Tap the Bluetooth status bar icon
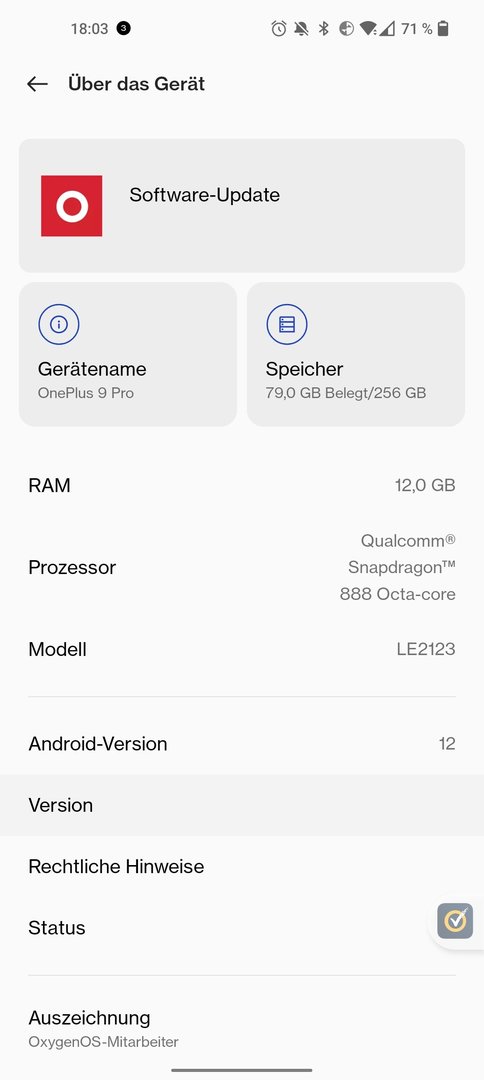Image resolution: width=484 pixels, height=1080 pixels. coord(323,28)
